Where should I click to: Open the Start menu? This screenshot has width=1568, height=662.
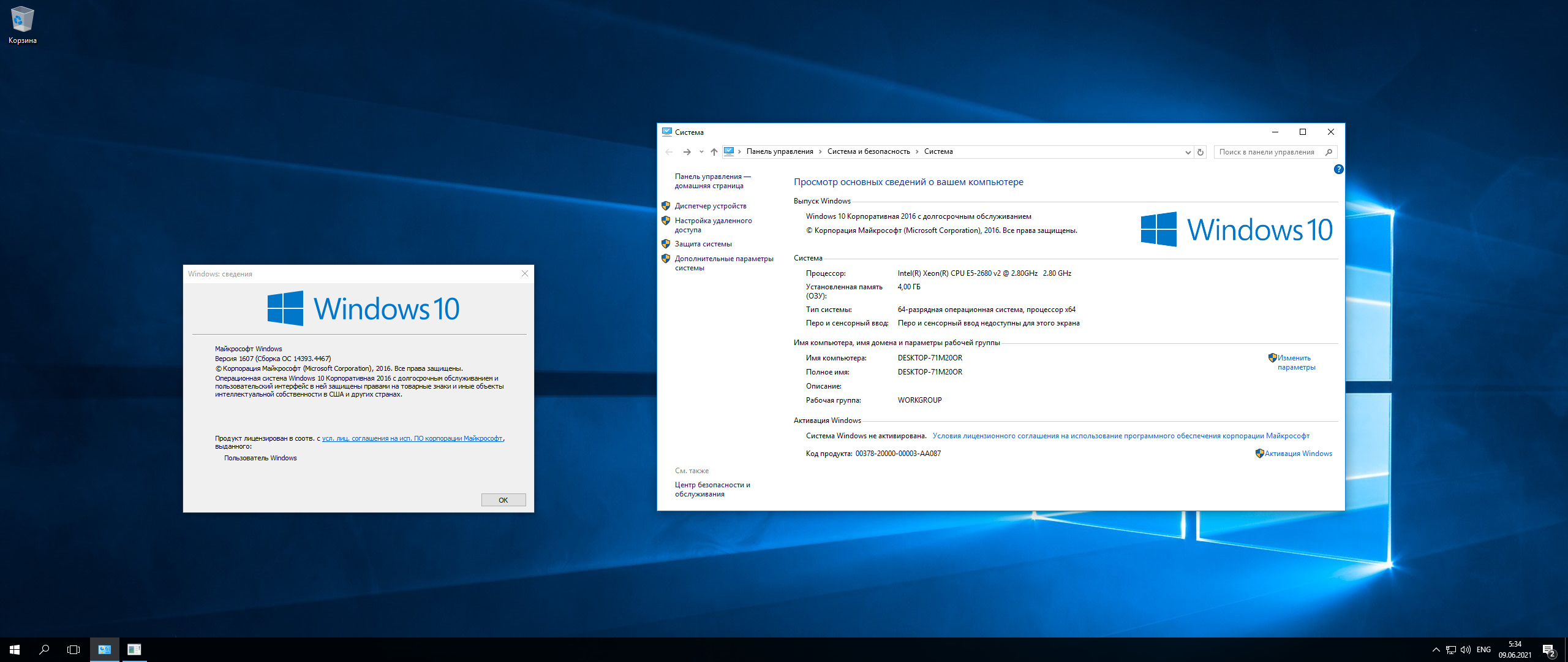click(15, 650)
